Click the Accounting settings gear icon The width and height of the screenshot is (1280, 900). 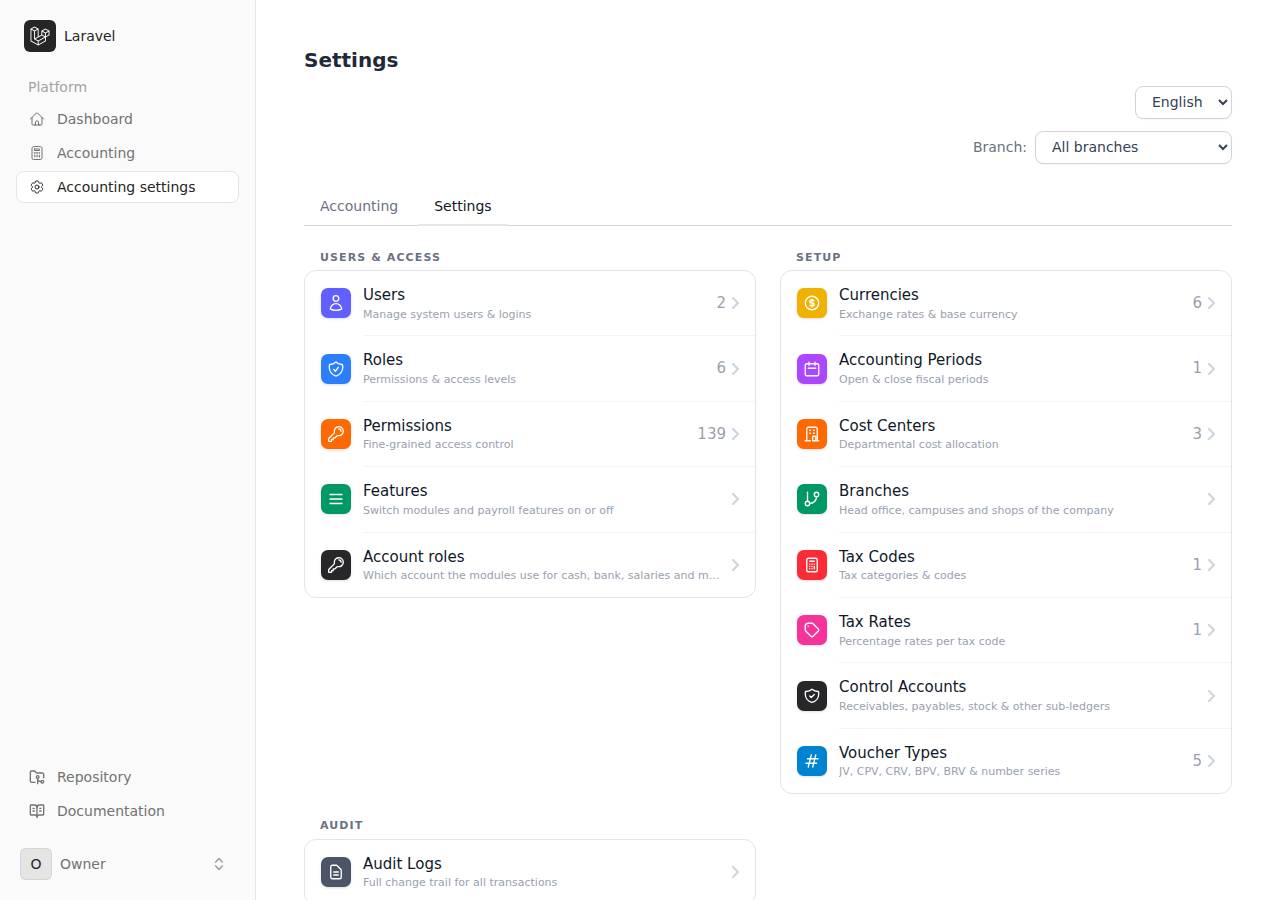click(37, 187)
